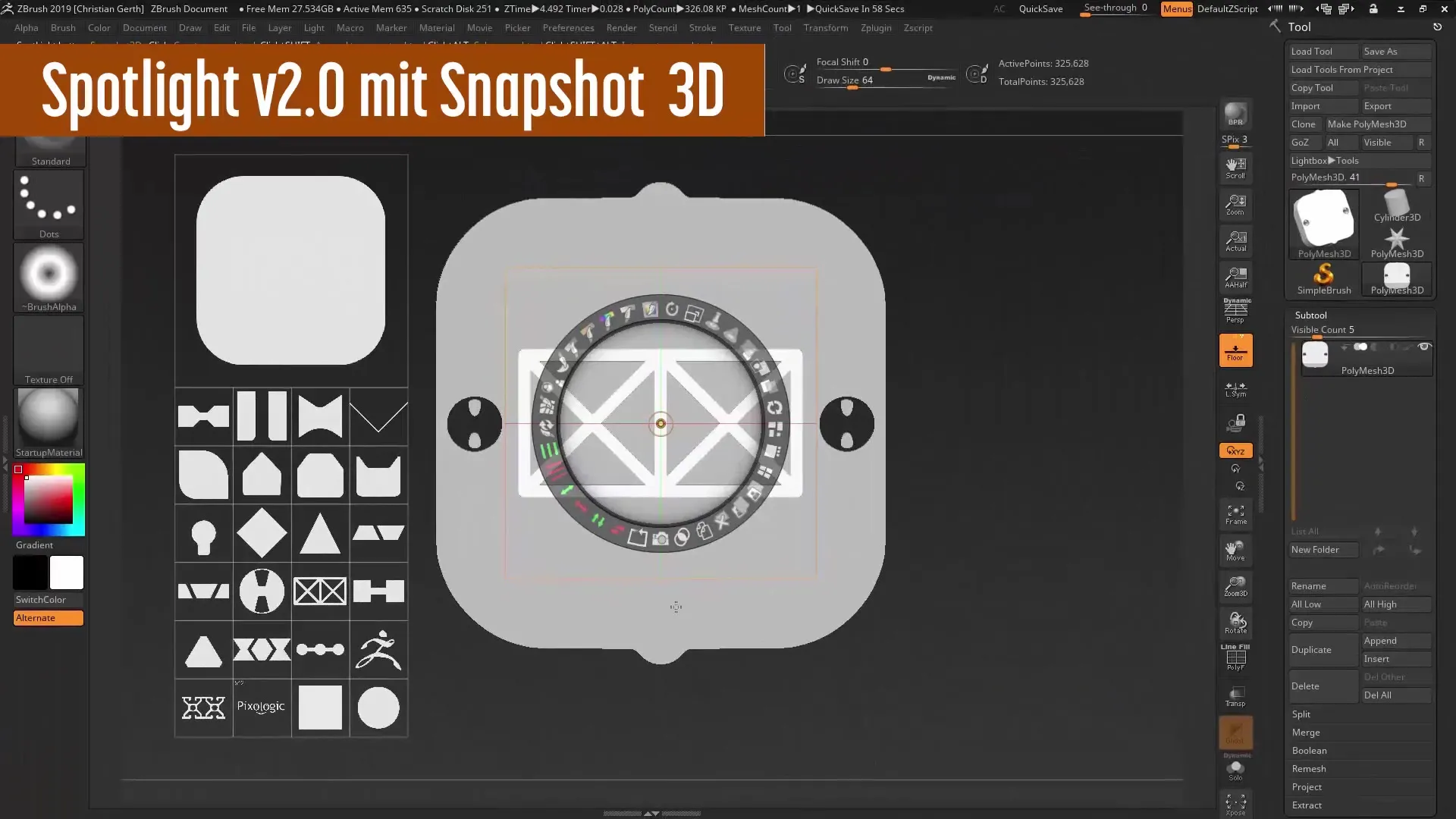Screen dimensions: 1456x819
Task: Click the QuickSave button
Action: [1040, 9]
